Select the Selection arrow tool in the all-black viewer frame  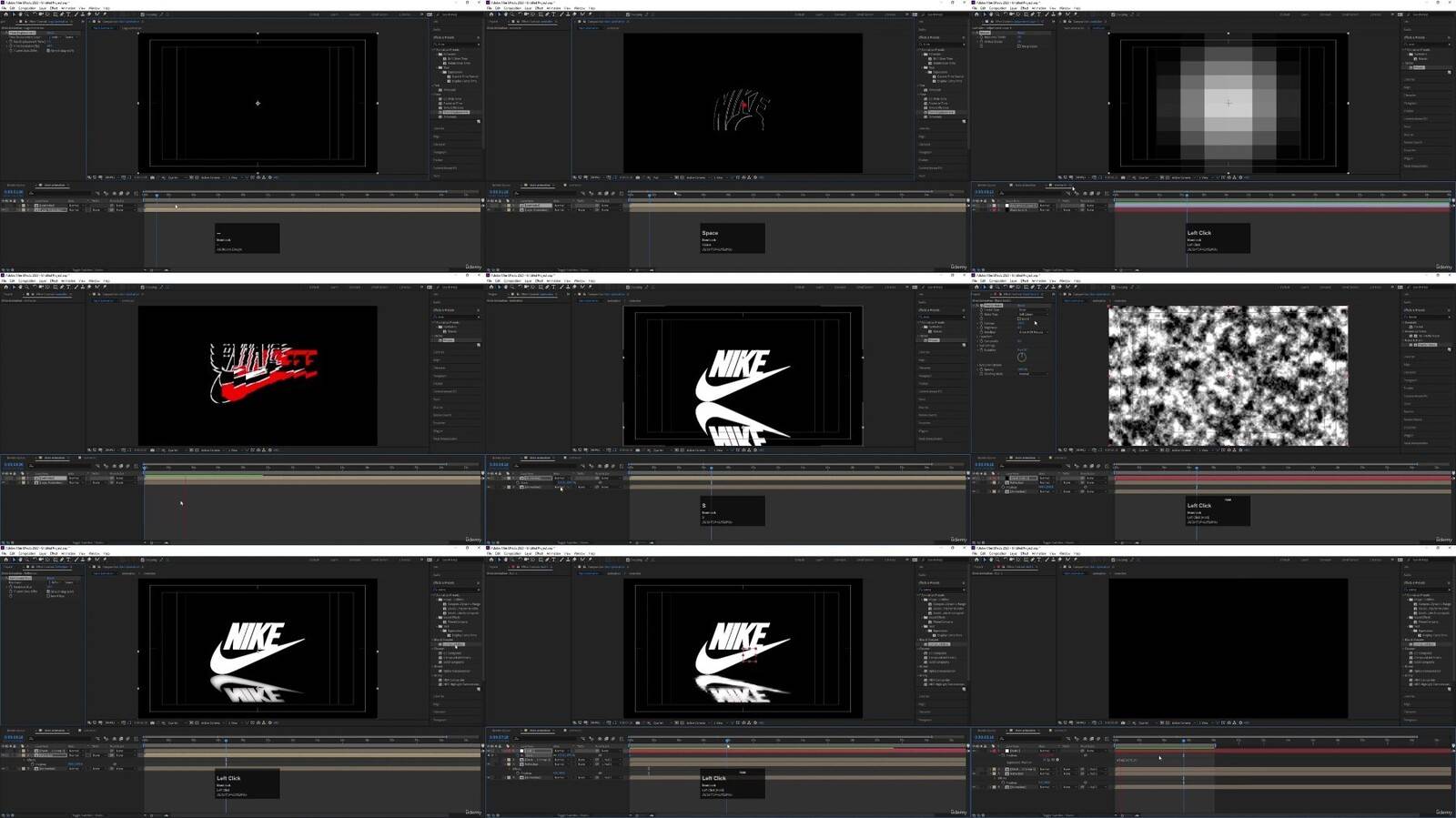click(x=983, y=560)
